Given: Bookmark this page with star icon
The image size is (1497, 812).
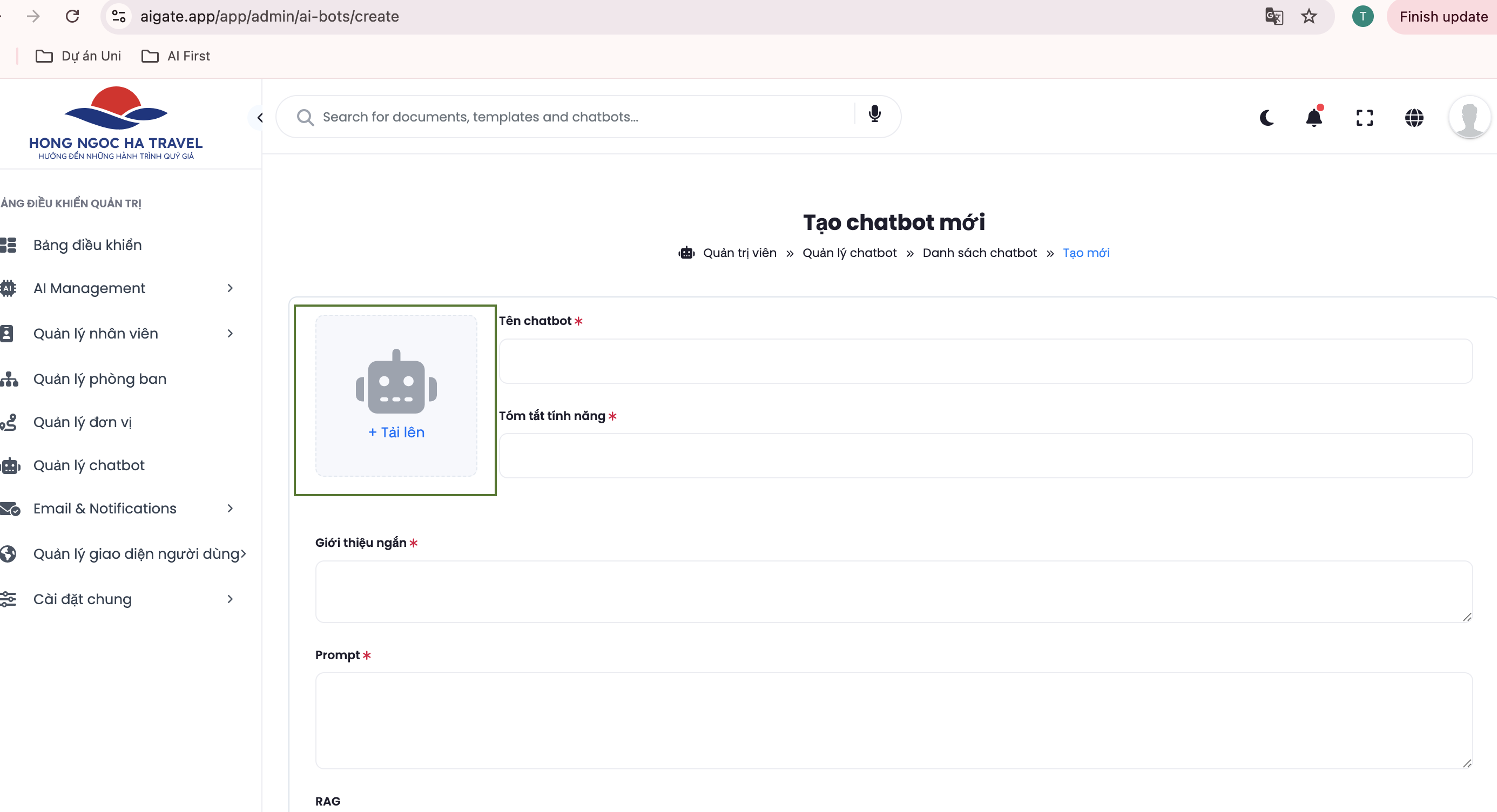Looking at the screenshot, I should (x=1309, y=16).
